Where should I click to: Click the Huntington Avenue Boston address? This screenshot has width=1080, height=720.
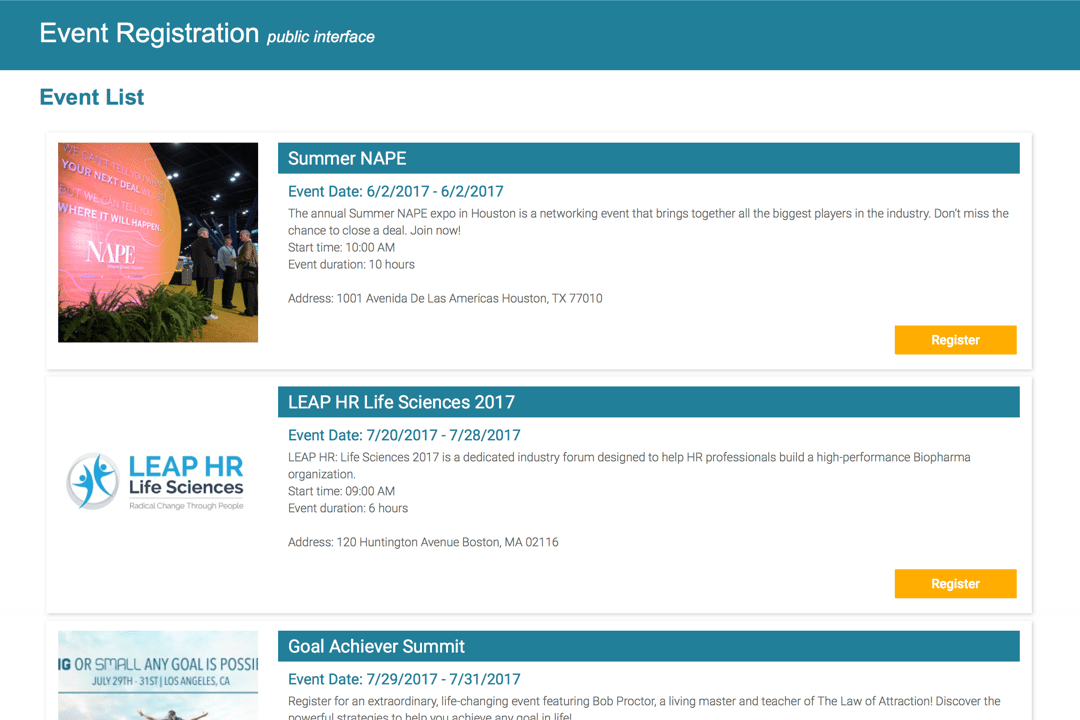423,542
